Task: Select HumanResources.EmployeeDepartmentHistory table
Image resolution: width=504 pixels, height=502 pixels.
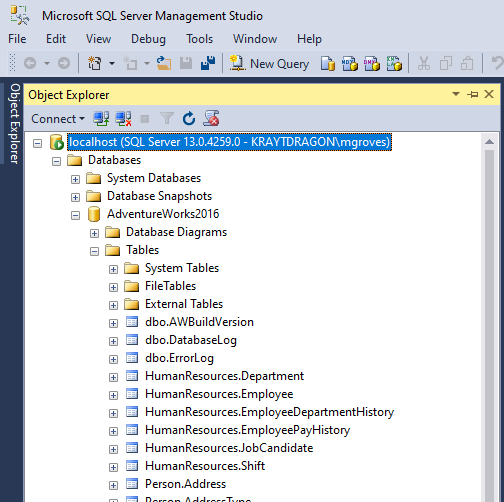Action: coord(269,412)
